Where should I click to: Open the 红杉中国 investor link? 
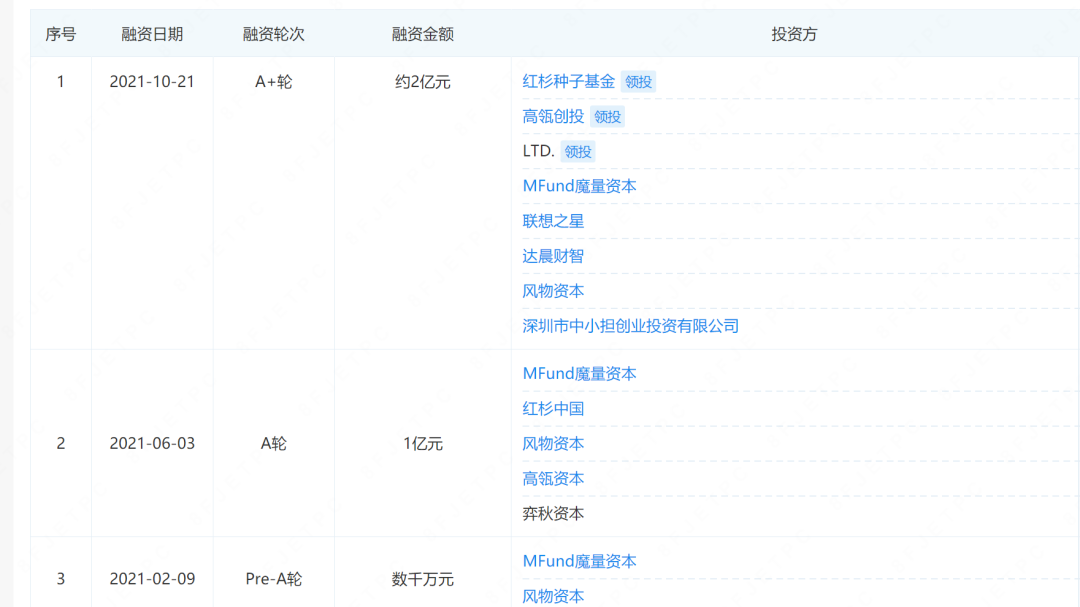coord(553,409)
